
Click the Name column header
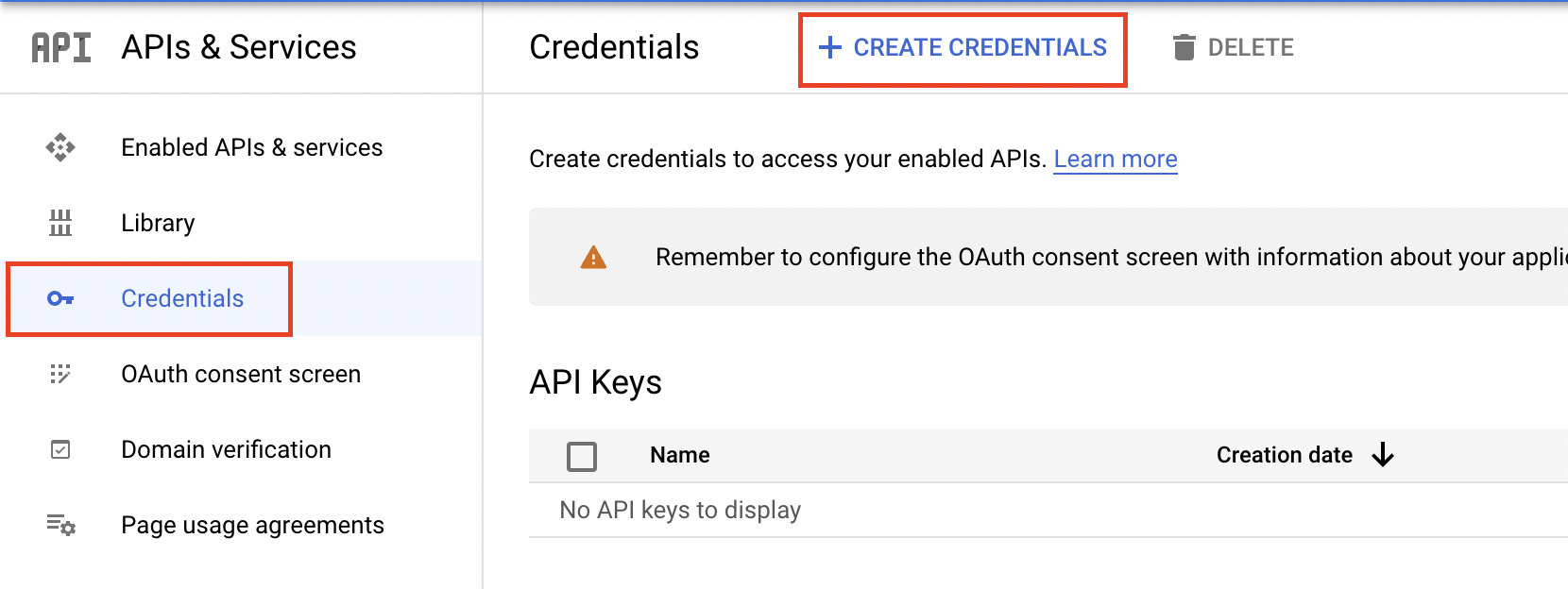coord(679,454)
